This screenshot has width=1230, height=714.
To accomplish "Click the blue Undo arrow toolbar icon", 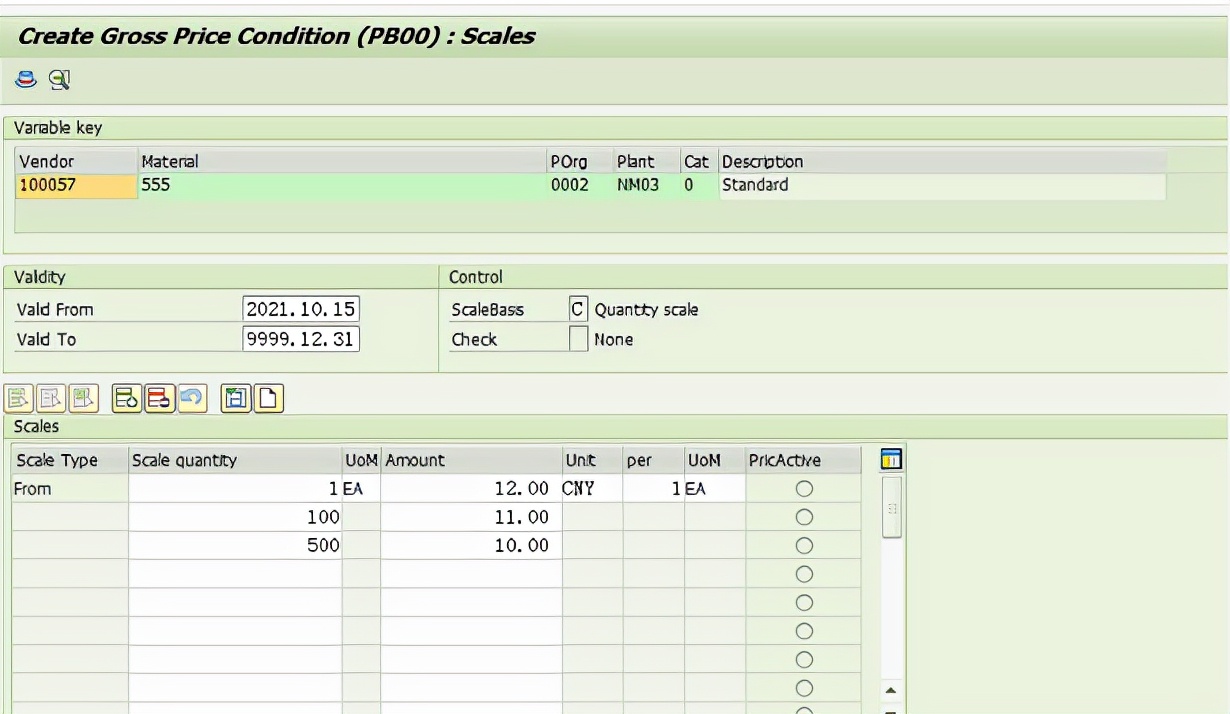I will coord(191,399).
